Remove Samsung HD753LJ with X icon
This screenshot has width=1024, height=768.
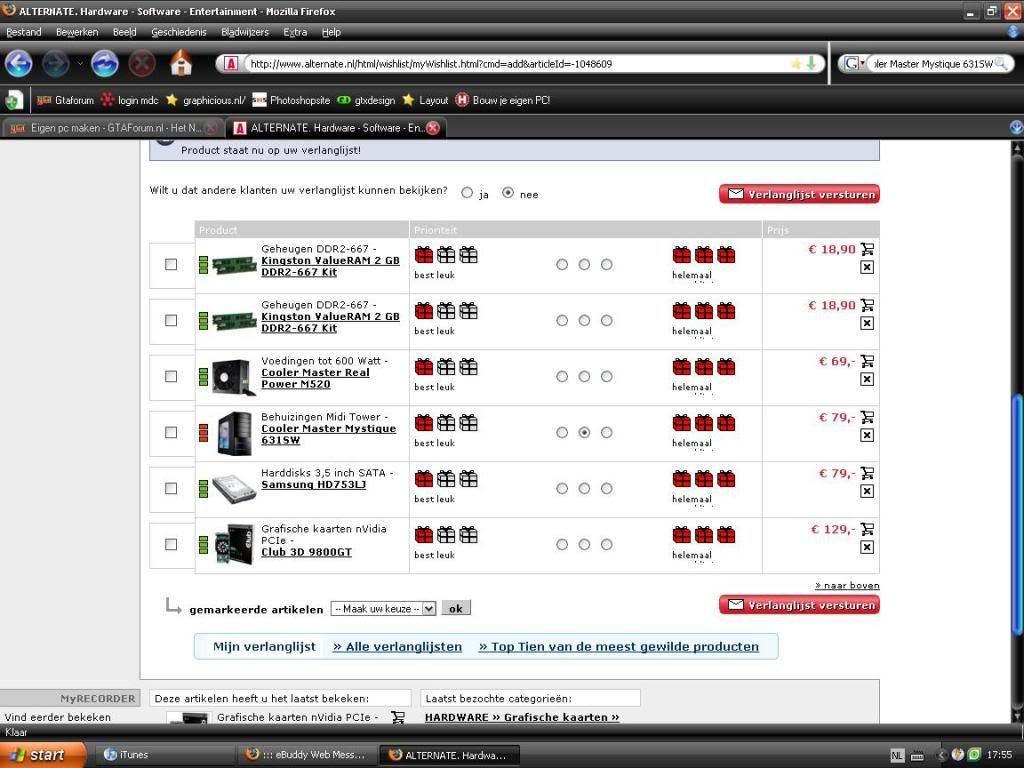click(867, 492)
